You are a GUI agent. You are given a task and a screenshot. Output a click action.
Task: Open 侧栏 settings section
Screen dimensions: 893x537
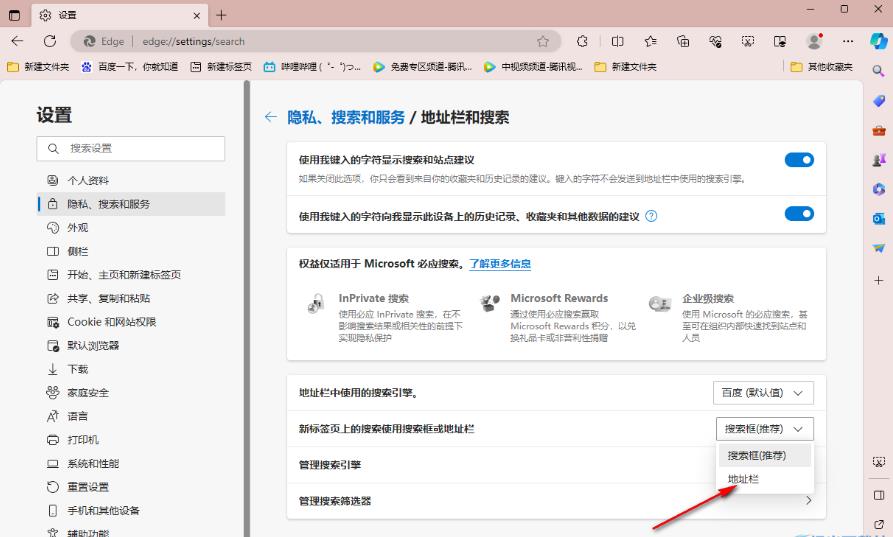coord(131,251)
